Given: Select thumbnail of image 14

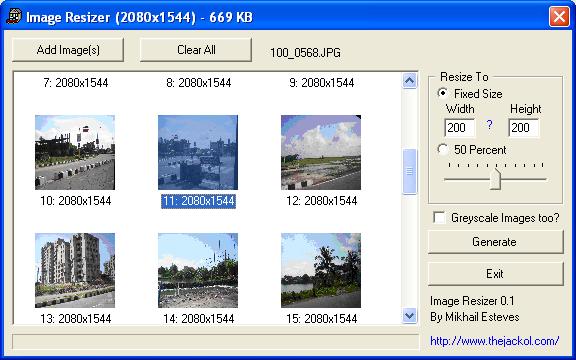Looking at the screenshot, I should (198, 270).
